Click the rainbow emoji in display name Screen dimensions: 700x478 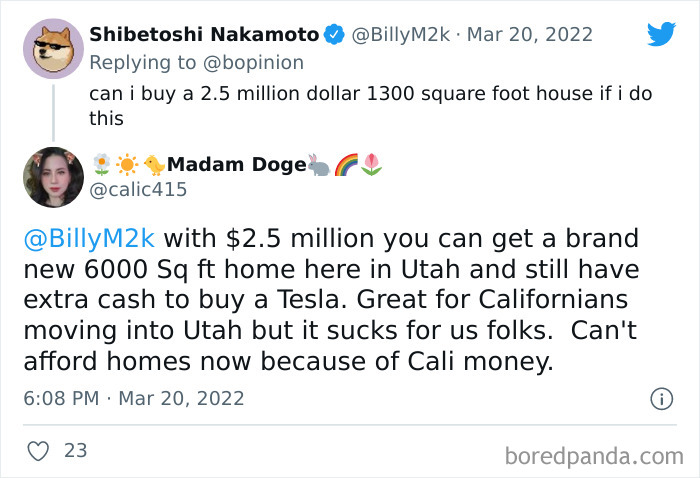(x=346, y=164)
